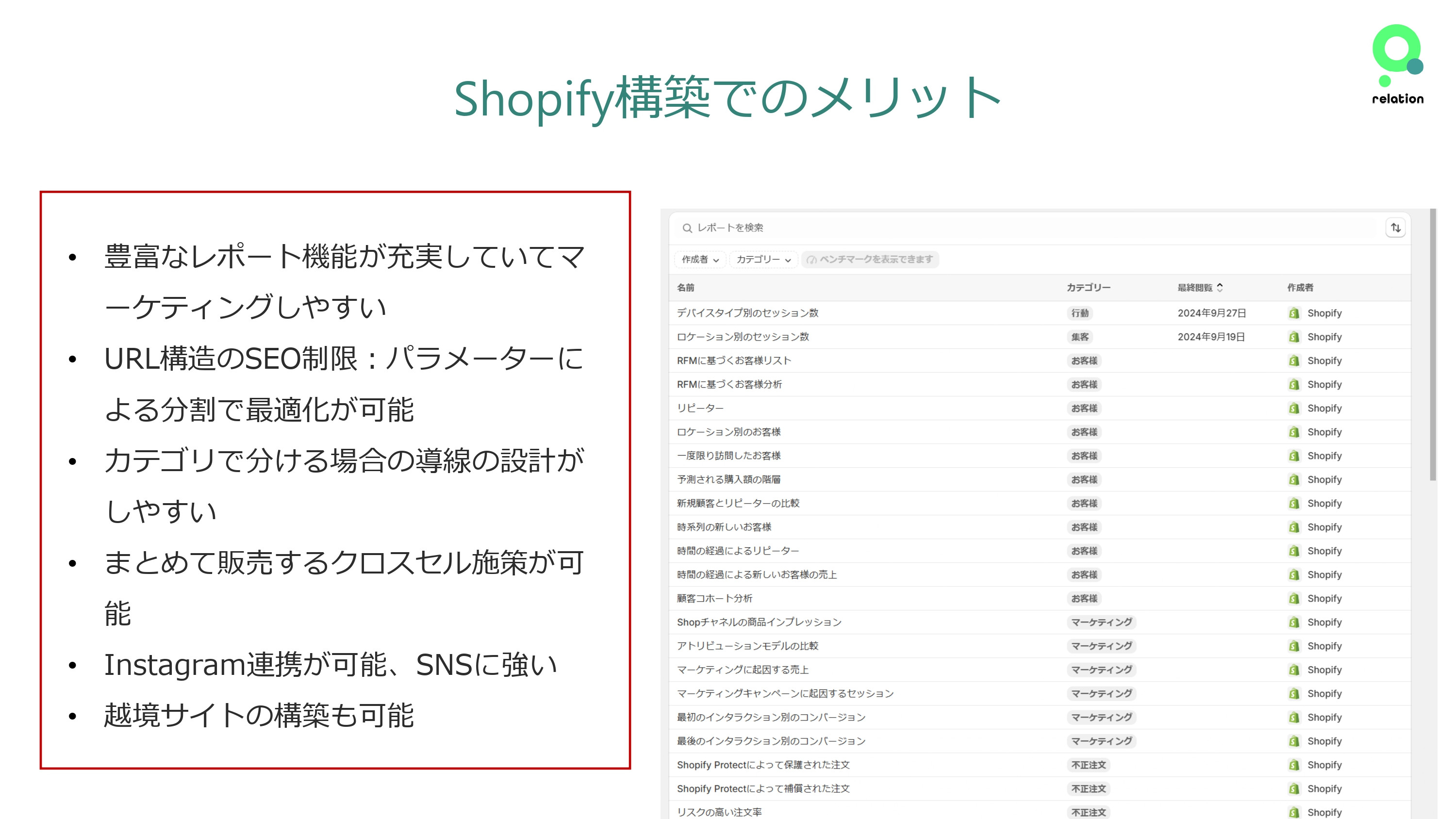
Task: Click the magnifier icon in the report search bar
Action: pyautogui.click(x=687, y=228)
